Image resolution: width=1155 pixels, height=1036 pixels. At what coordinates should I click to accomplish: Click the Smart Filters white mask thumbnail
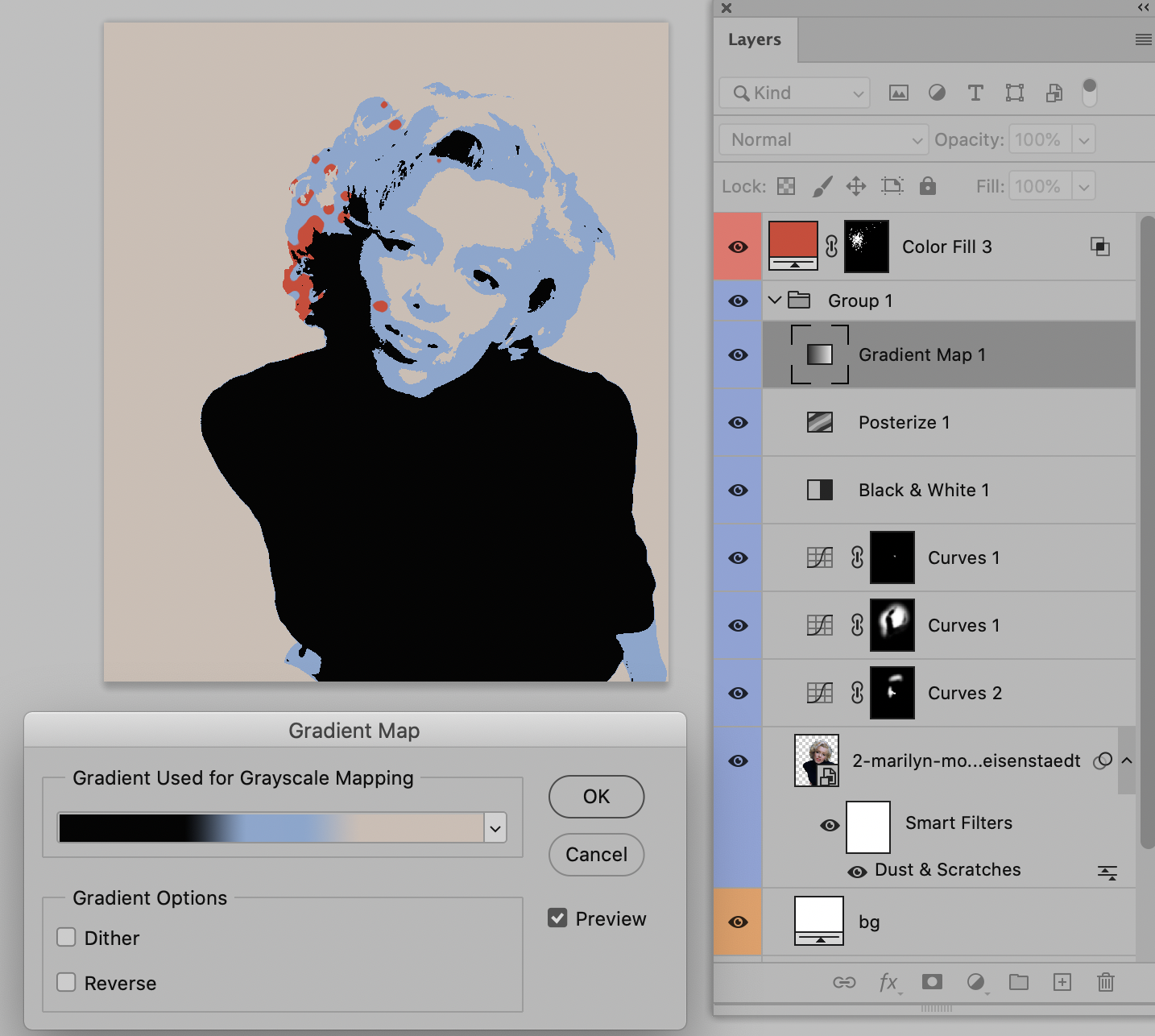pyautogui.click(x=868, y=827)
